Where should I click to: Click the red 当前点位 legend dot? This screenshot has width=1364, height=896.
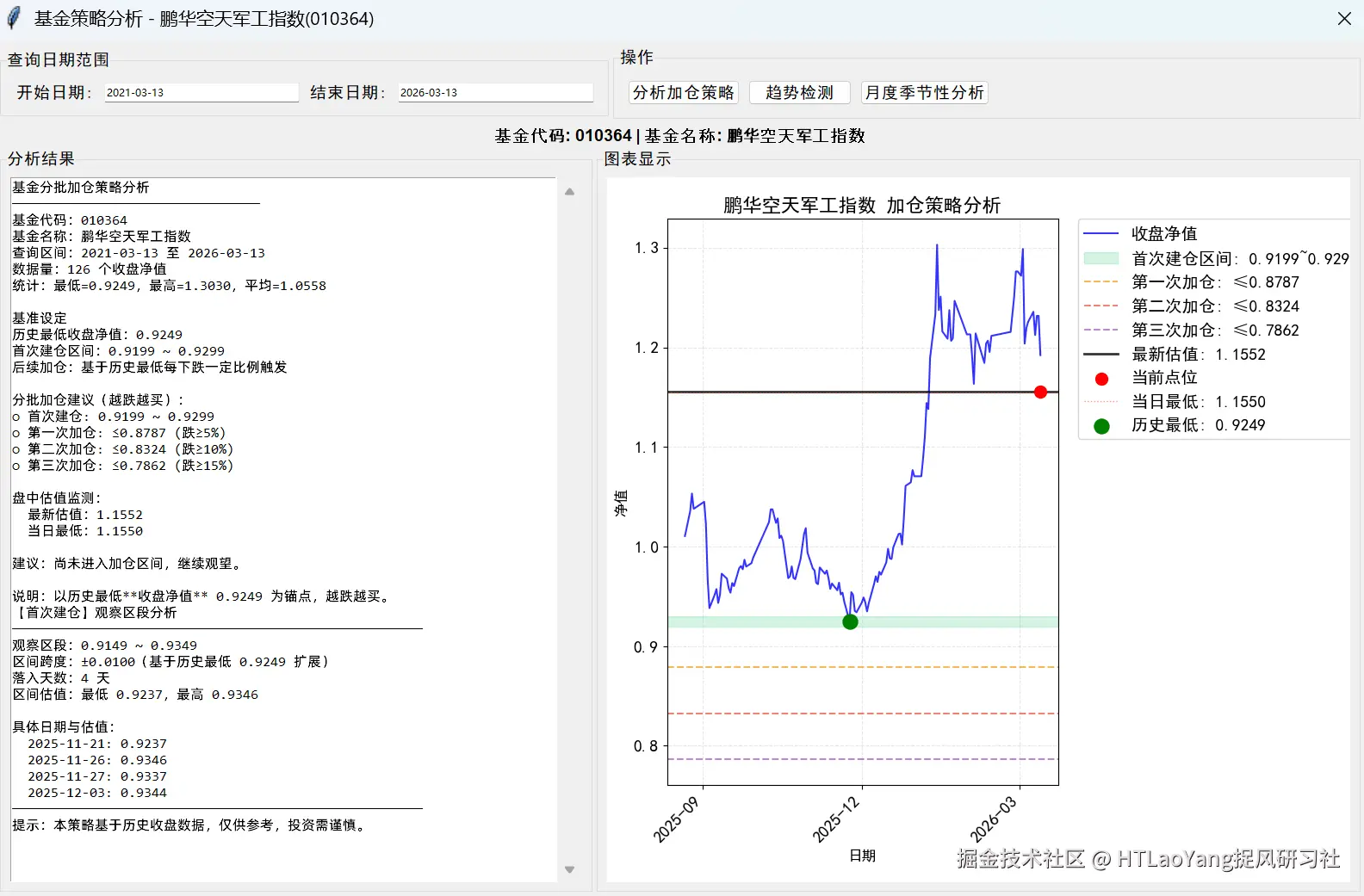click(x=1101, y=379)
